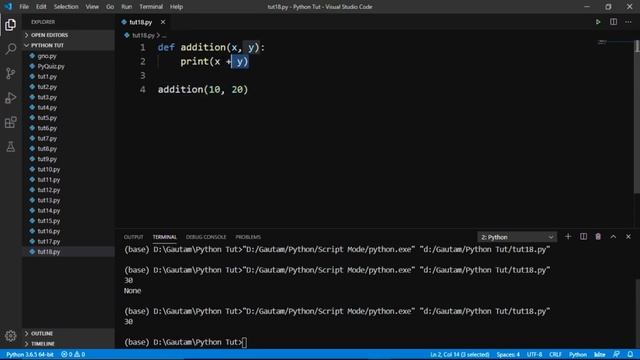640x360 pixels.
Task: Close the terminal panel
Action: pos(628,237)
